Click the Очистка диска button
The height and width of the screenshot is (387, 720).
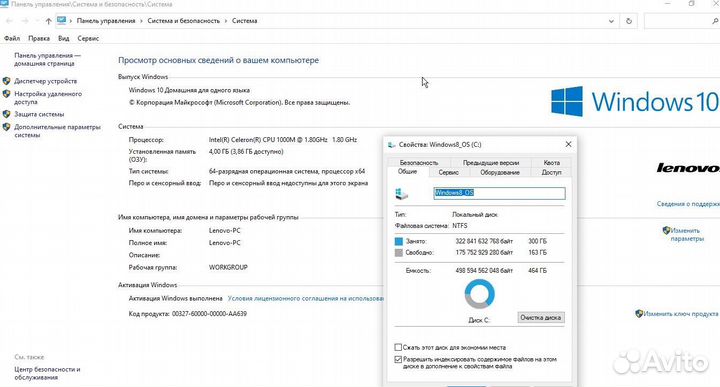pos(541,318)
